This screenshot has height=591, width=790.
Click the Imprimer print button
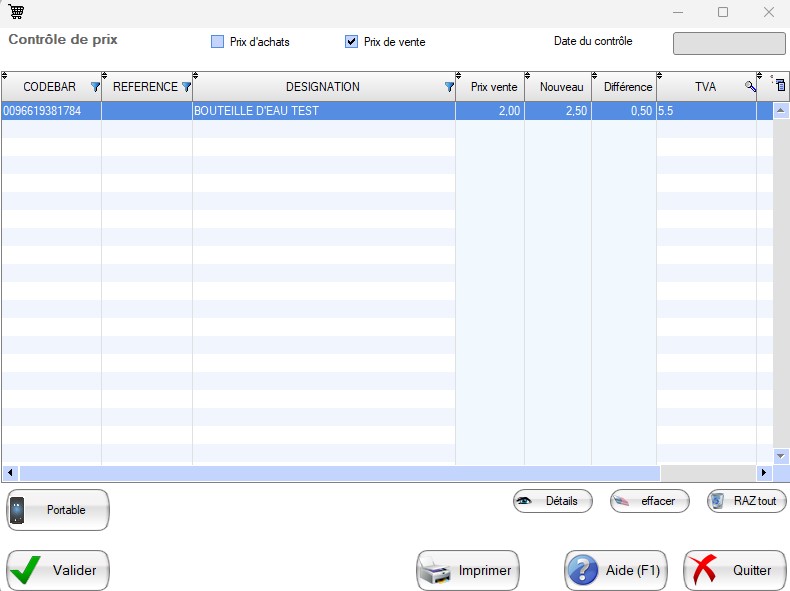[x=468, y=571]
